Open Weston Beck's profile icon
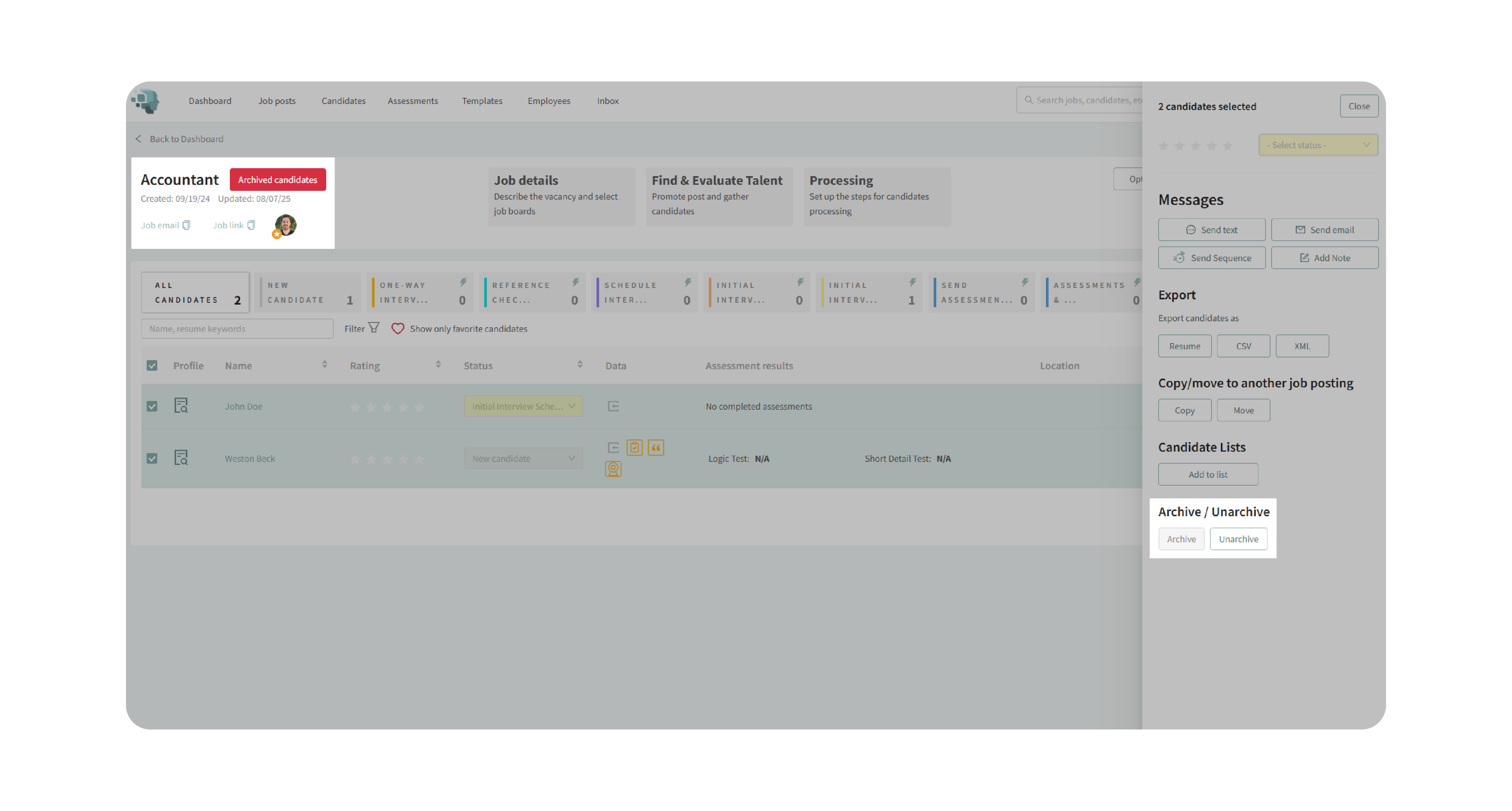Screen dimensions: 1512x811 coord(181,458)
